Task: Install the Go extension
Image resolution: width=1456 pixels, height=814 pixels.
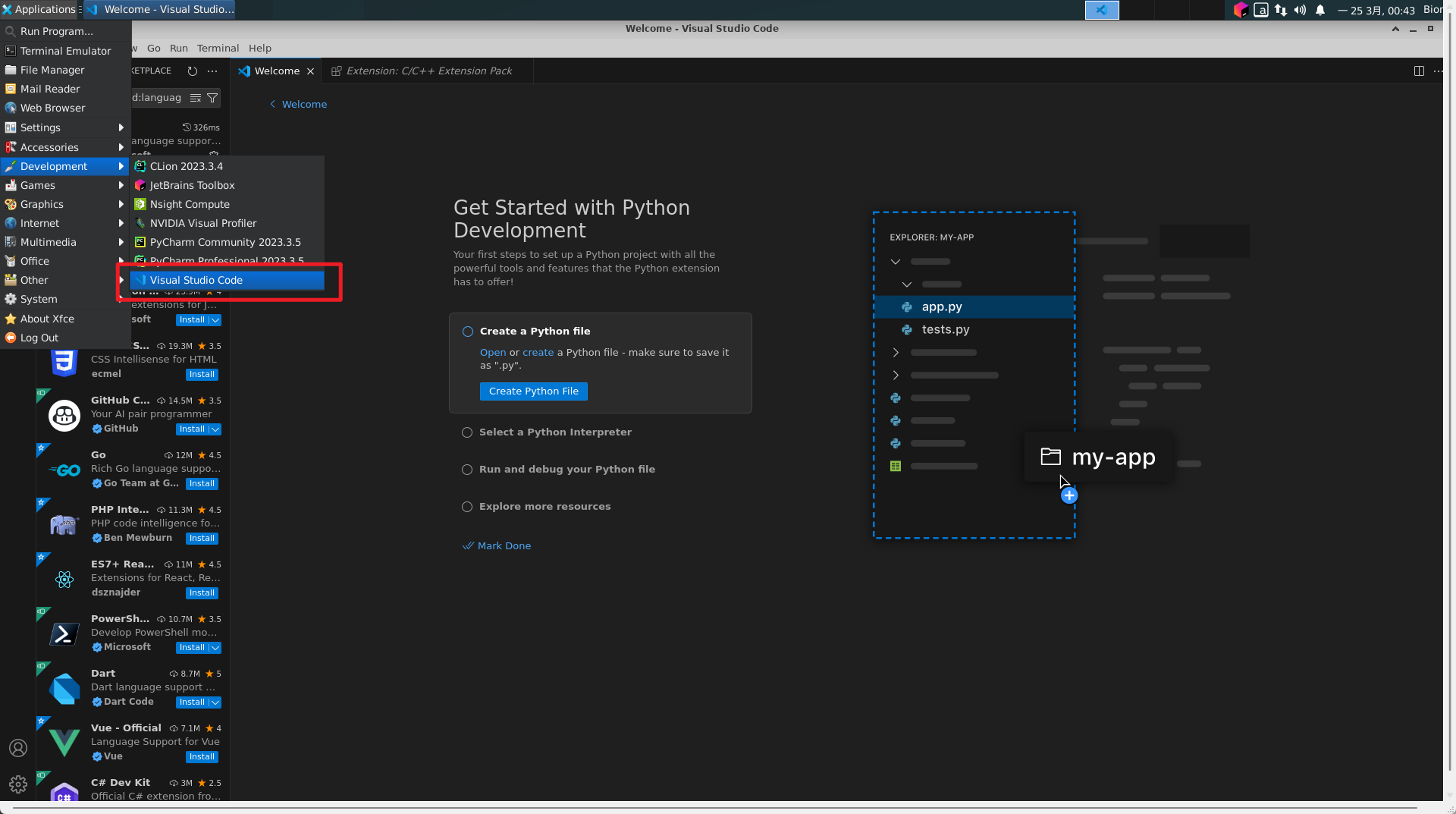Action: (202, 484)
